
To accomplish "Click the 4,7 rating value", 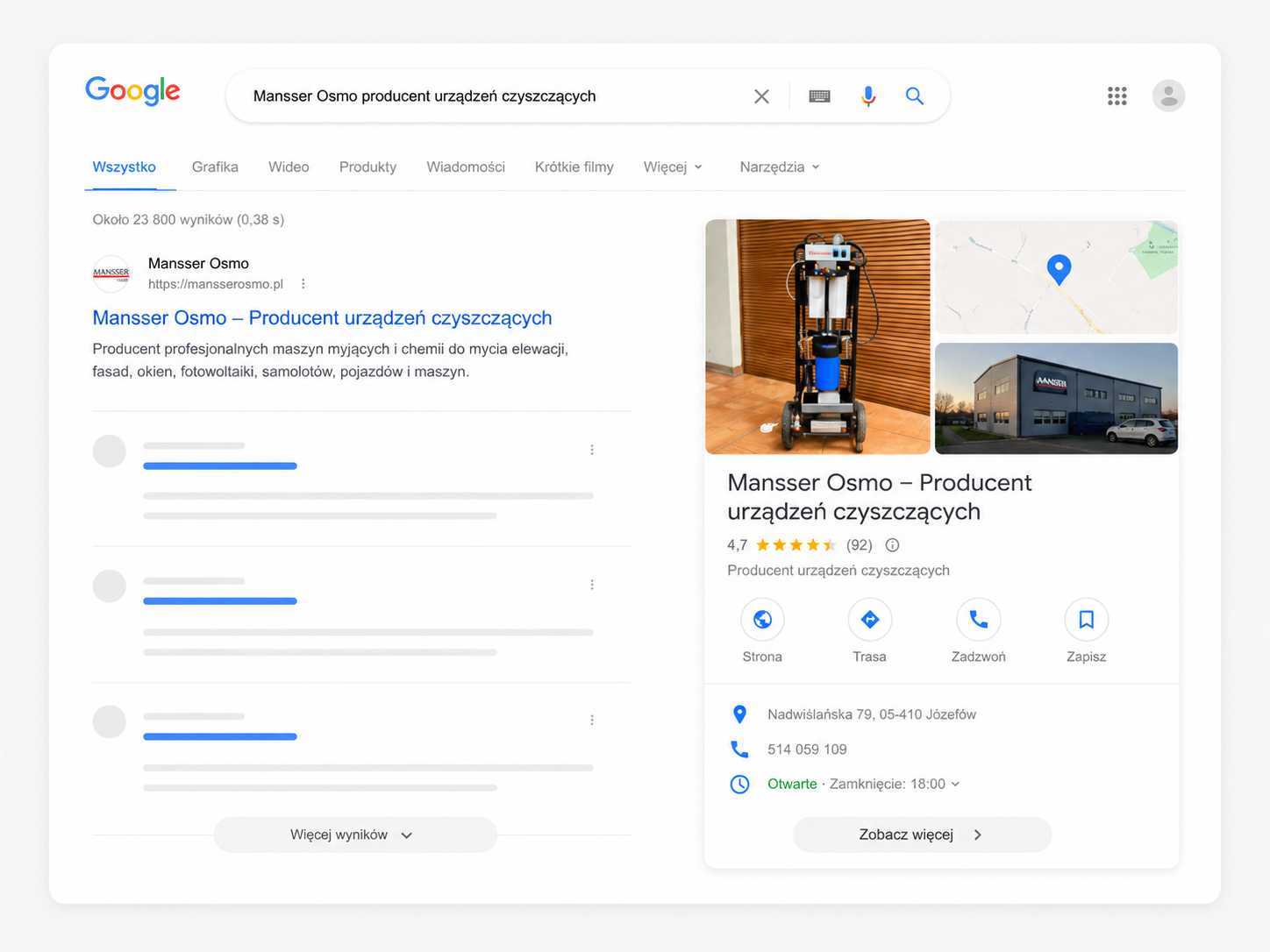I will pyautogui.click(x=737, y=545).
